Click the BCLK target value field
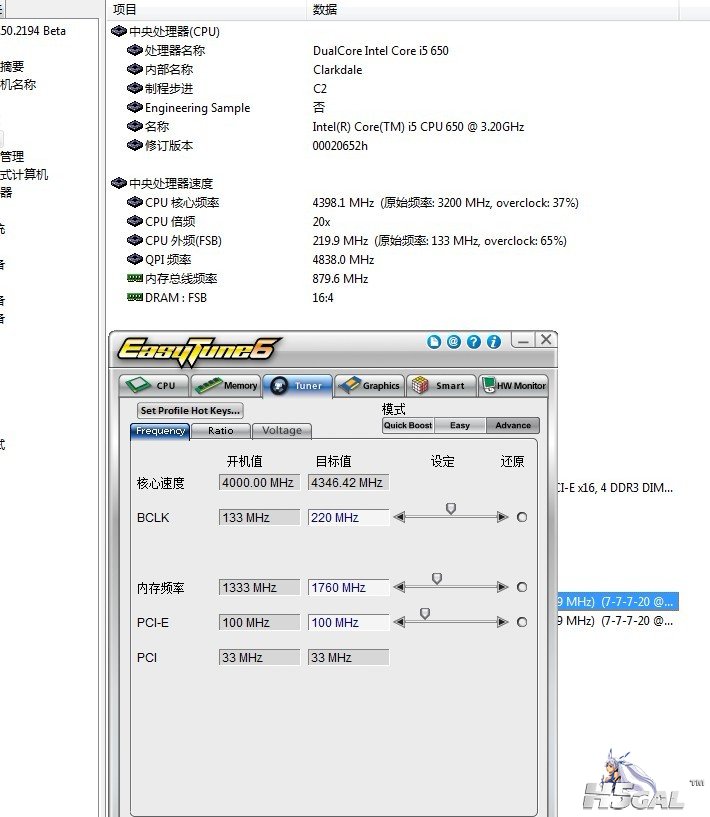Screen dimensions: 710x817 pyautogui.click(x=348, y=517)
